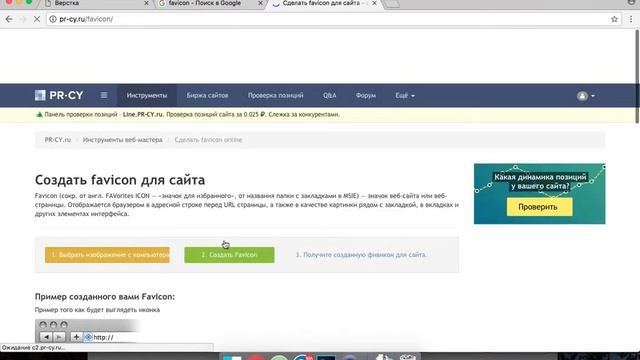Viewport: 640px width, 360px height.
Task: Bookmark this page with the star icon
Action: [614, 19]
